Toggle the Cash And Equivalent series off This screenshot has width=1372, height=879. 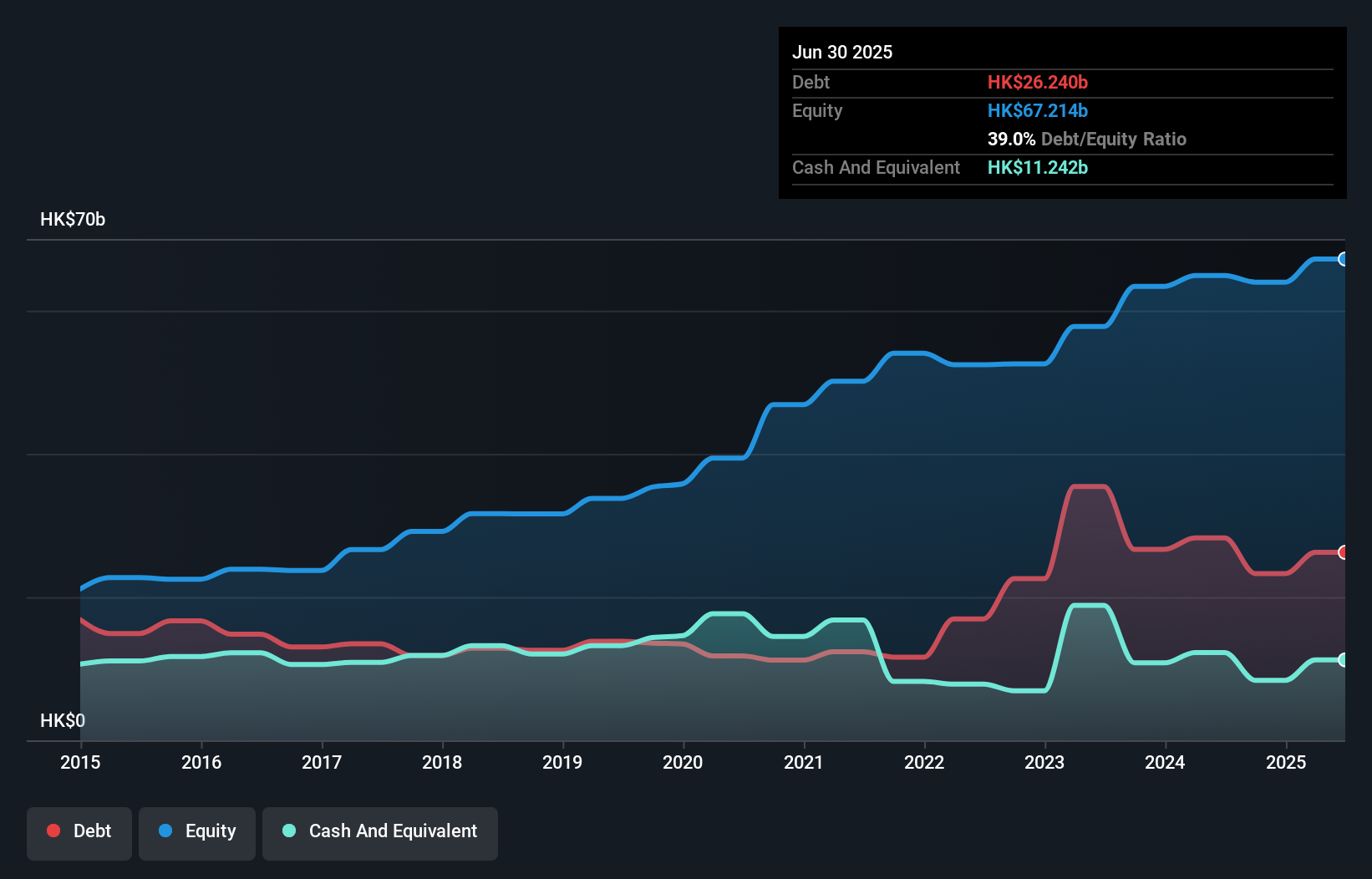click(x=380, y=831)
